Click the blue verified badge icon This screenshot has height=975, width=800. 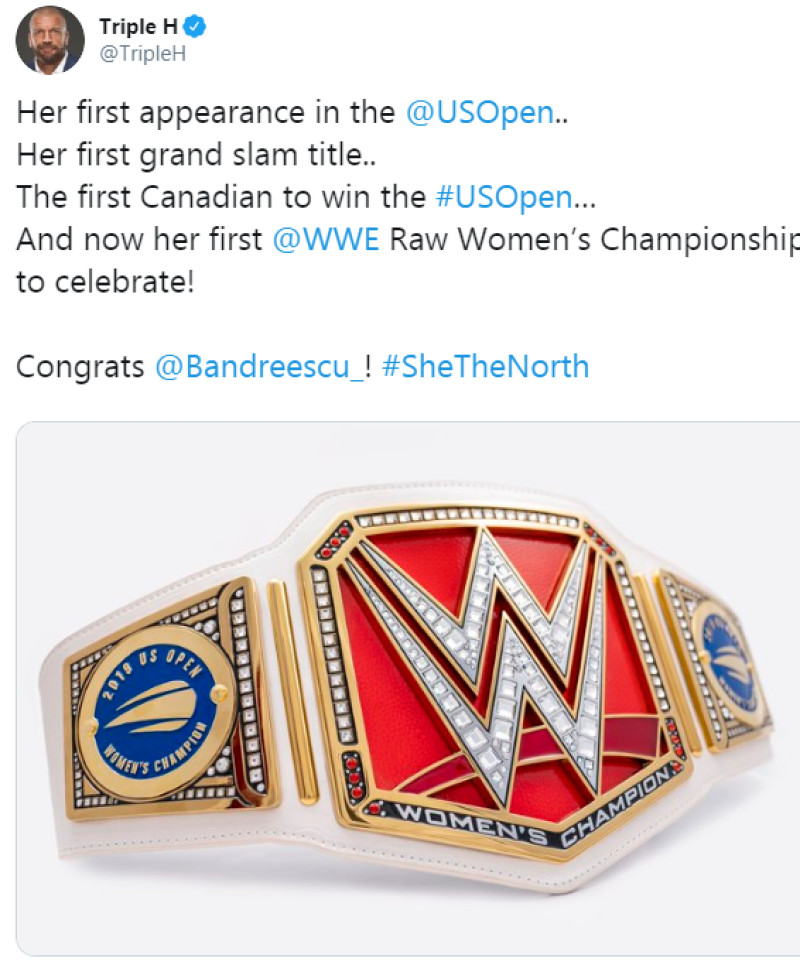tap(196, 27)
